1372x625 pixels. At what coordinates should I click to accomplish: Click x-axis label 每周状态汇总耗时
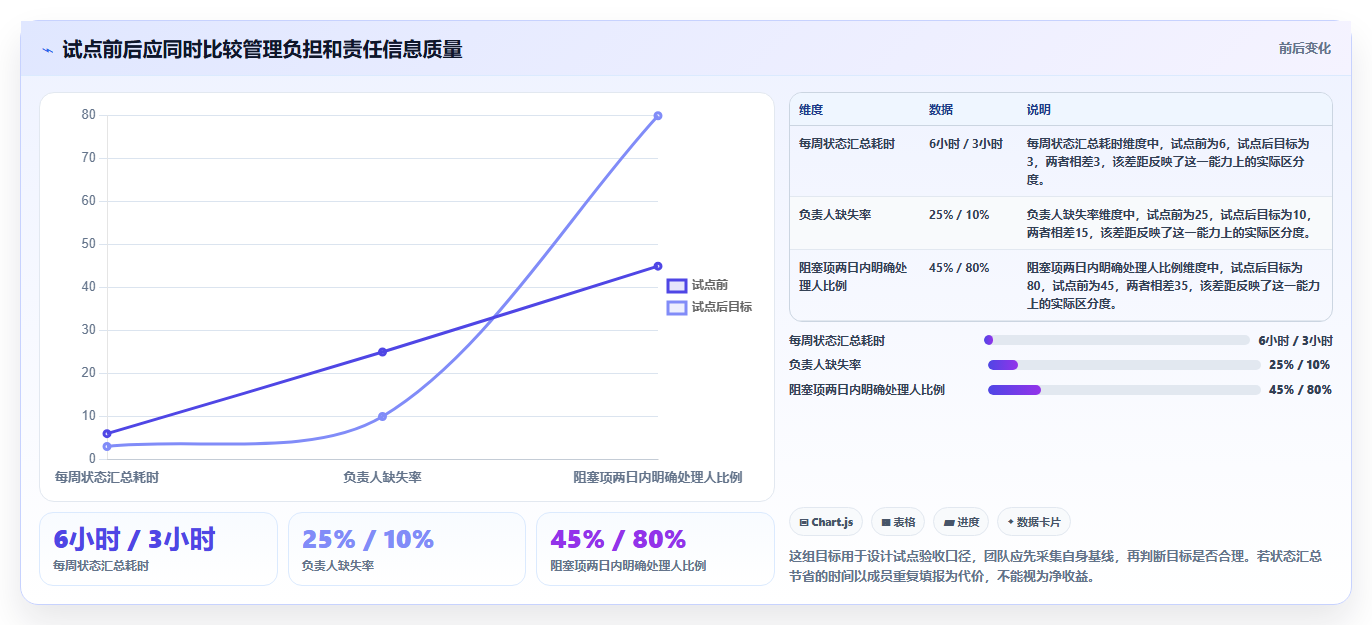click(x=107, y=477)
